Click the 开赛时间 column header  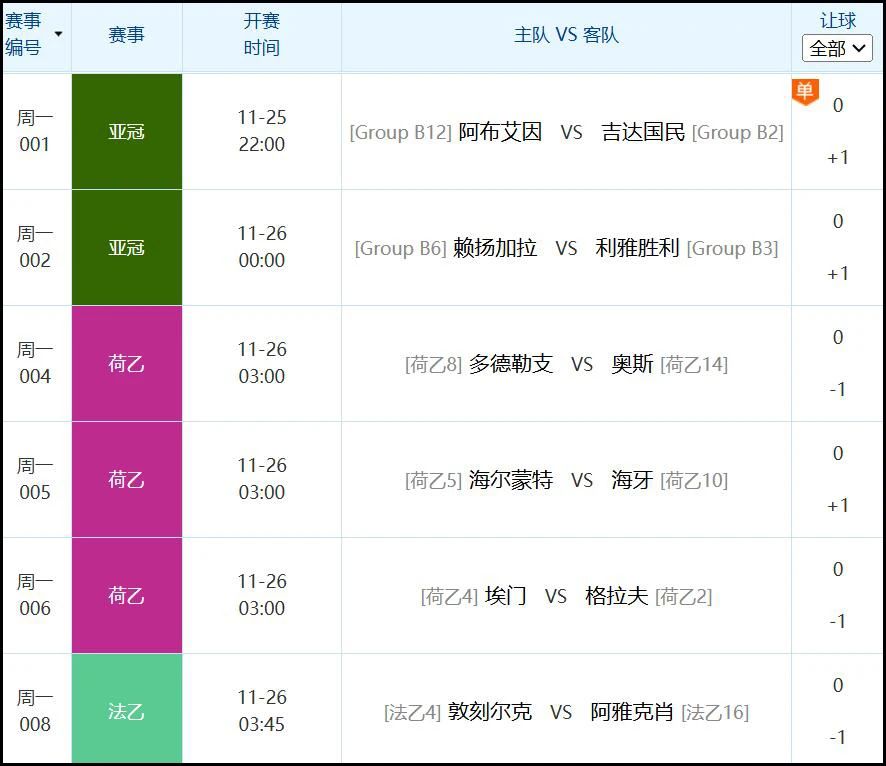click(262, 35)
